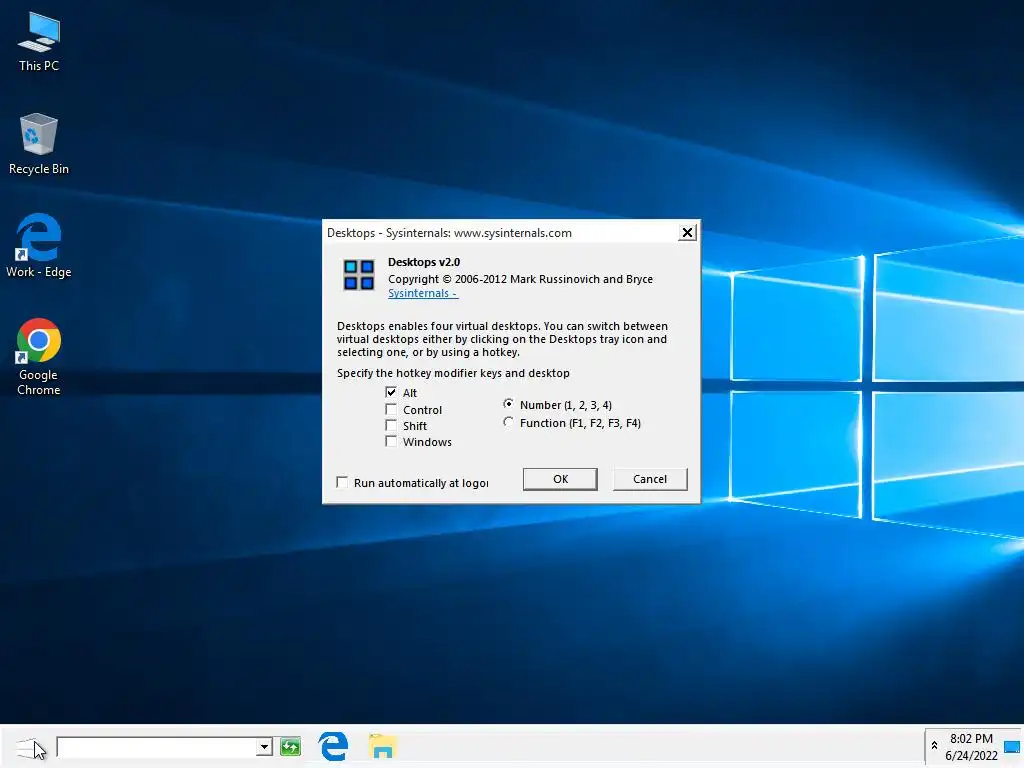
Task: Click 'Specify the hotkey modifier keys and desktop' text
Action: 453,373
